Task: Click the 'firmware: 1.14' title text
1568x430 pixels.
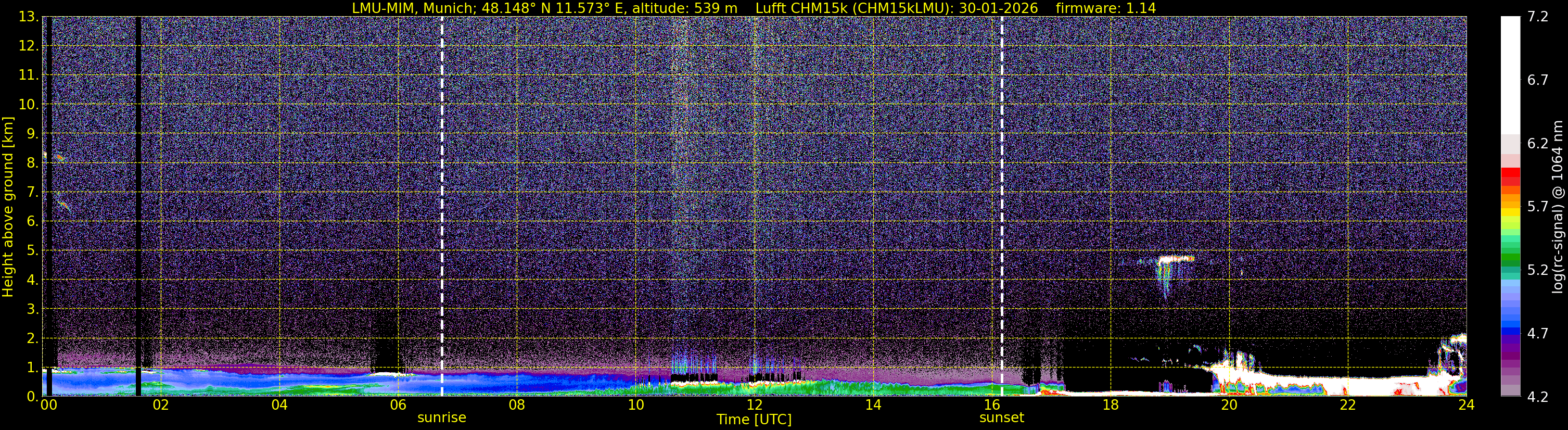Action: [x=1105, y=8]
